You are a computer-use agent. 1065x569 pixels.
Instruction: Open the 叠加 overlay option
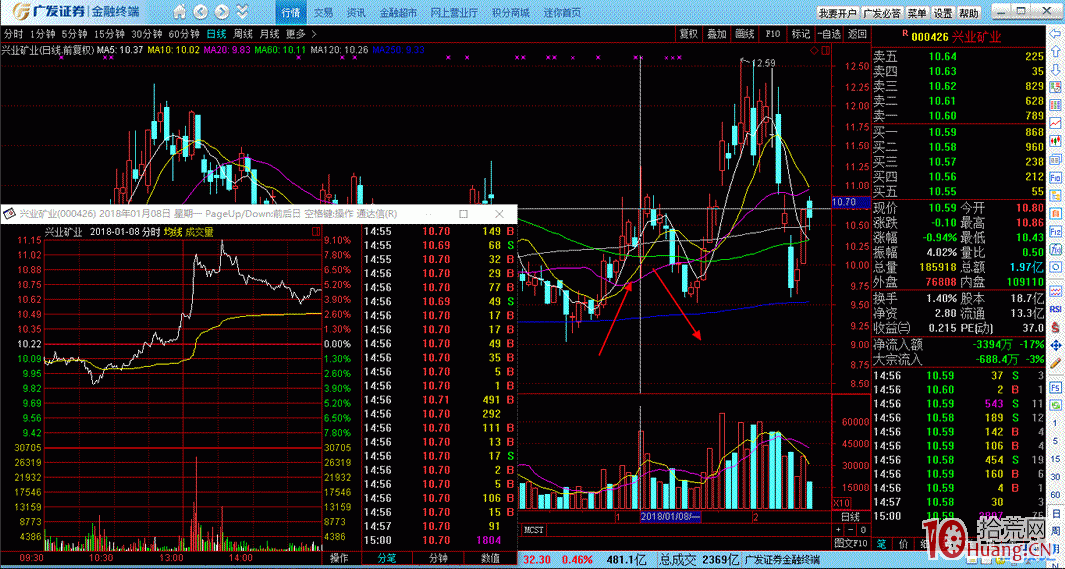pos(717,34)
